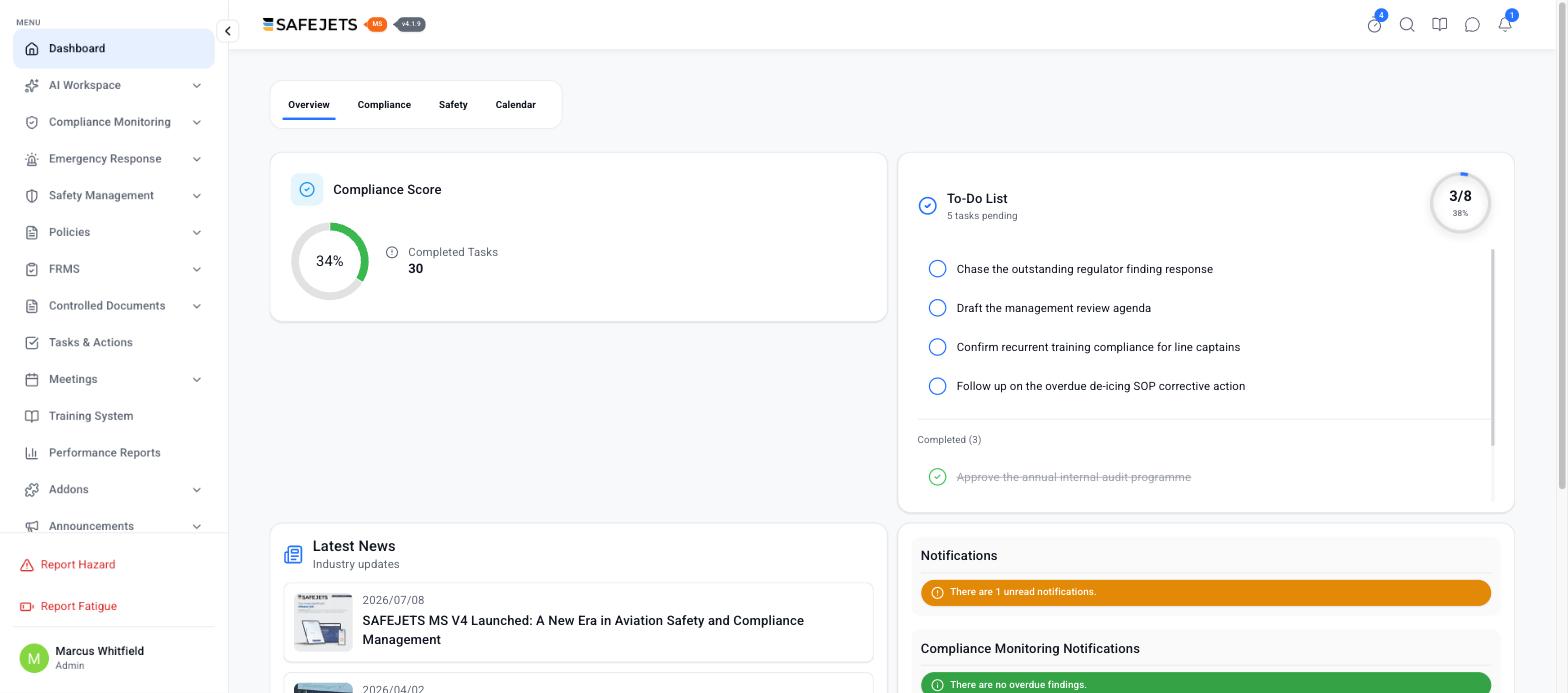Click the v4.1.9 version badge

click(x=411, y=24)
